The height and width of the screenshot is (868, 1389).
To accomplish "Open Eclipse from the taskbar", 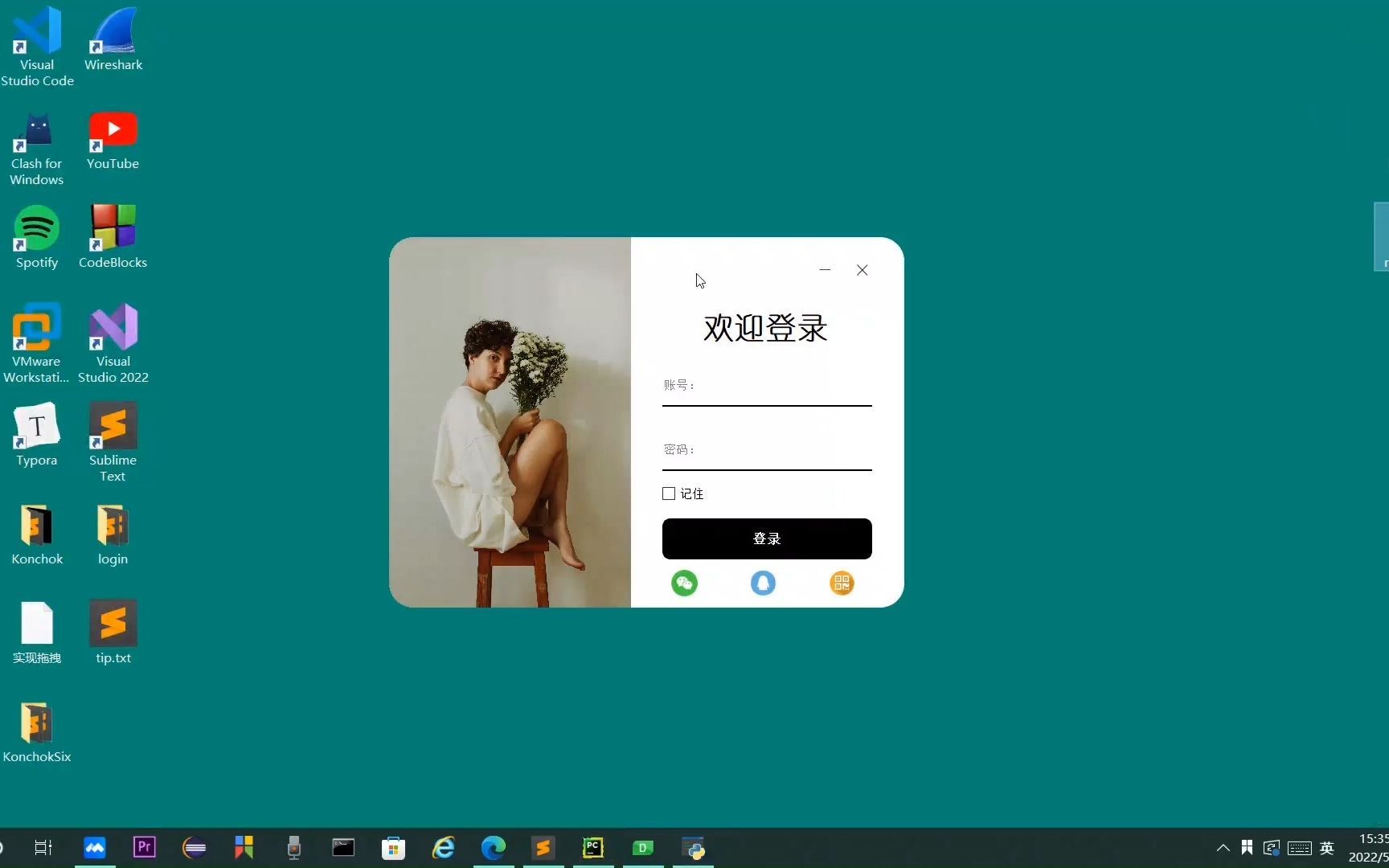I will tap(194, 847).
